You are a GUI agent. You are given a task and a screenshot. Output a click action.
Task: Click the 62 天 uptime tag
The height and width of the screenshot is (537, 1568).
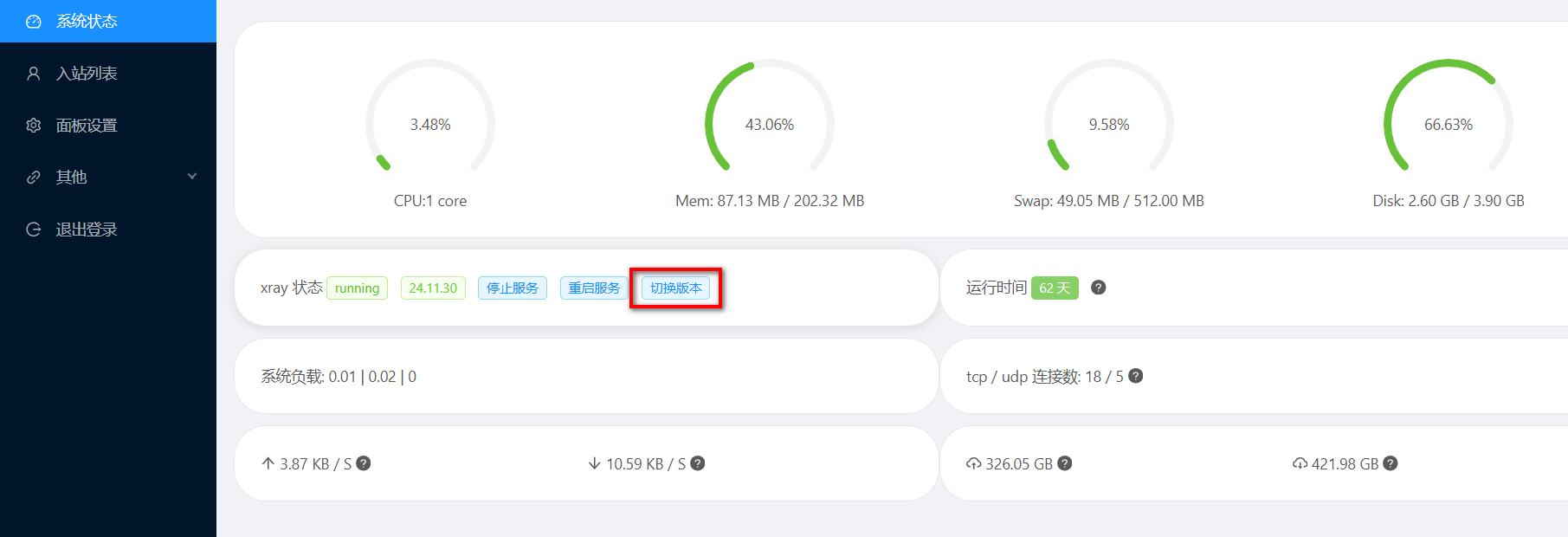pos(1055,288)
